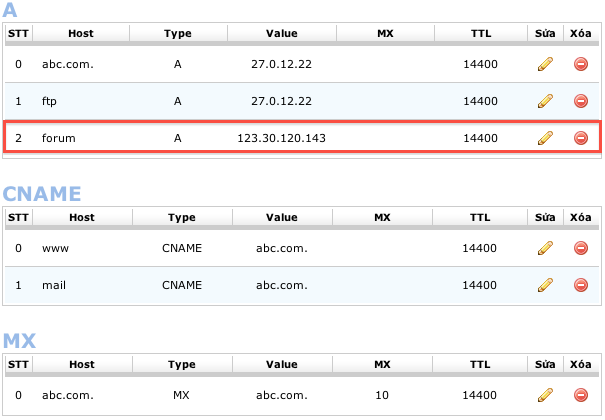Edit the highlighted forum record
The image size is (605, 420).
tap(545, 137)
